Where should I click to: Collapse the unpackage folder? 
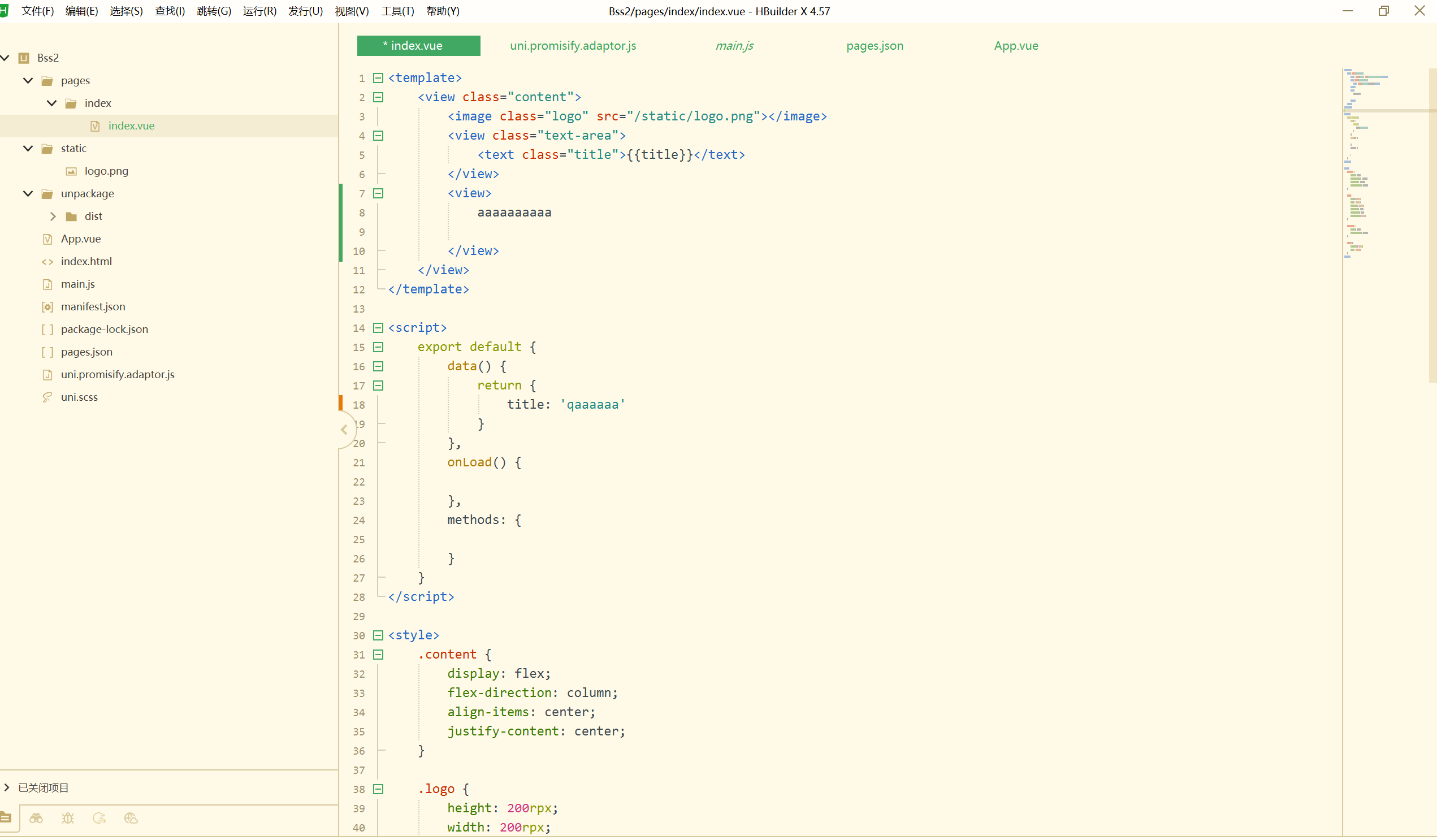28,194
